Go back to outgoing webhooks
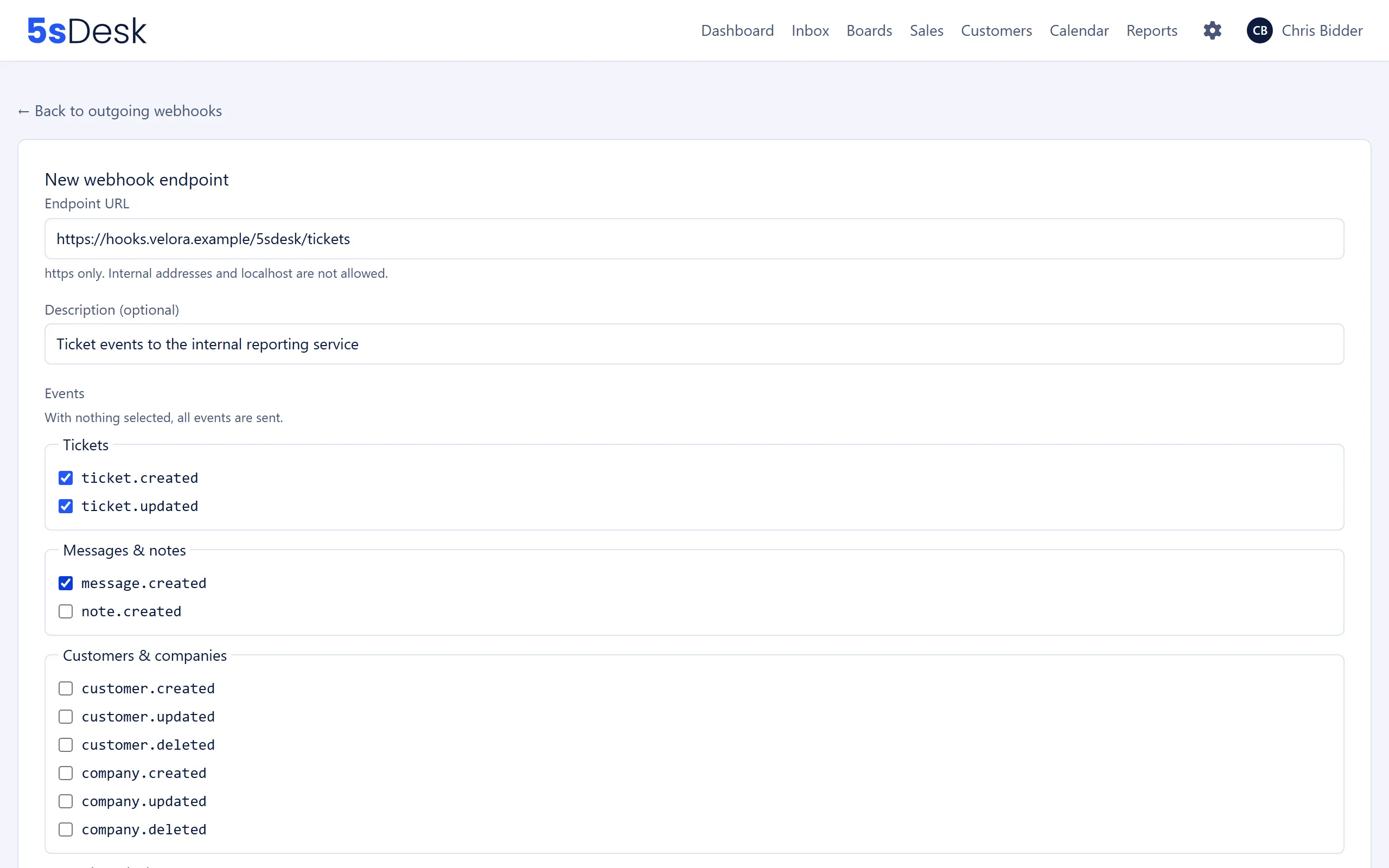Viewport: 1389px width, 868px height. coord(120,111)
